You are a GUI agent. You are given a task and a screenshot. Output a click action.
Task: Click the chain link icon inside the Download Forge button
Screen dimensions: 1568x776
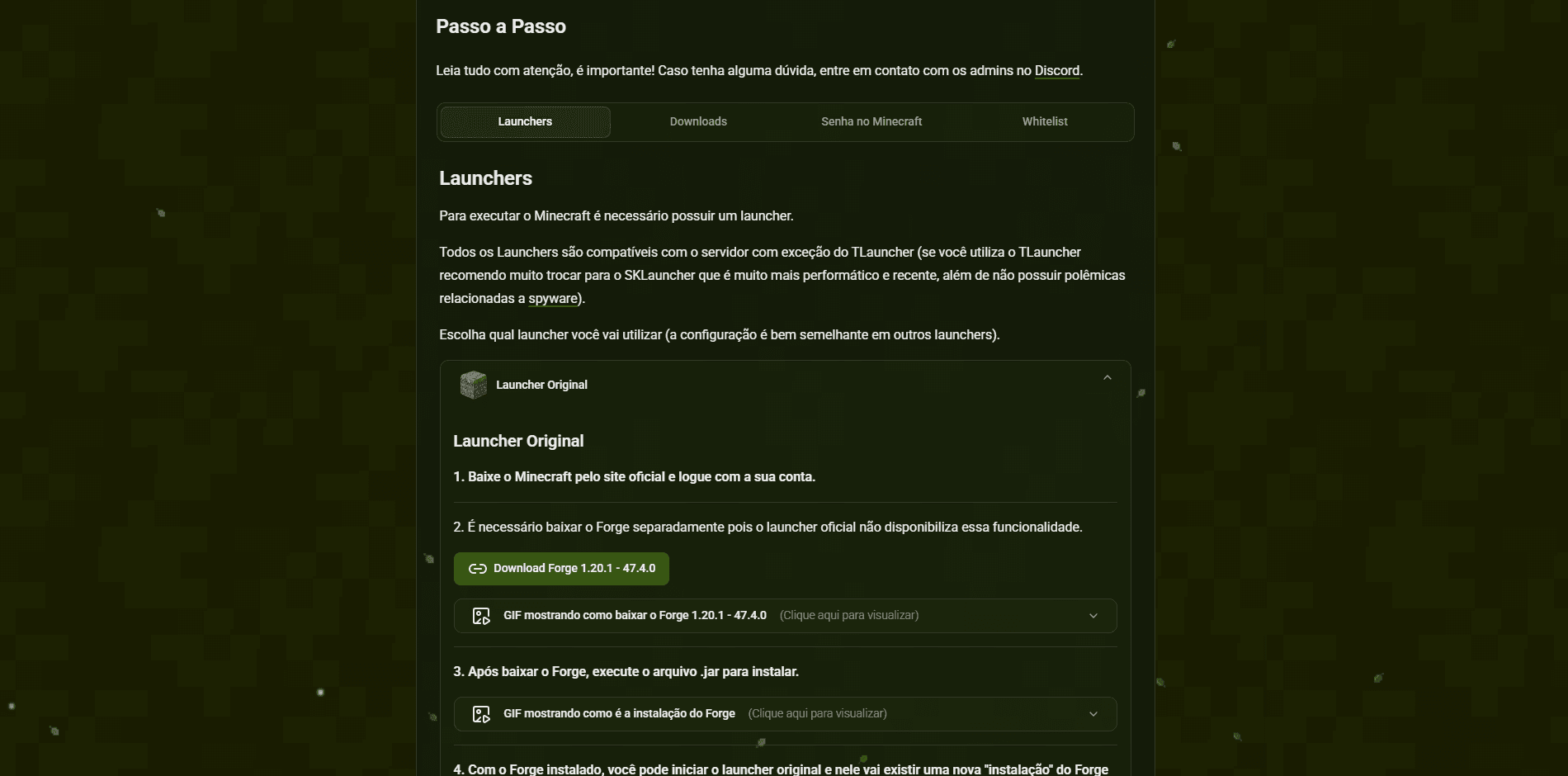pyautogui.click(x=478, y=569)
